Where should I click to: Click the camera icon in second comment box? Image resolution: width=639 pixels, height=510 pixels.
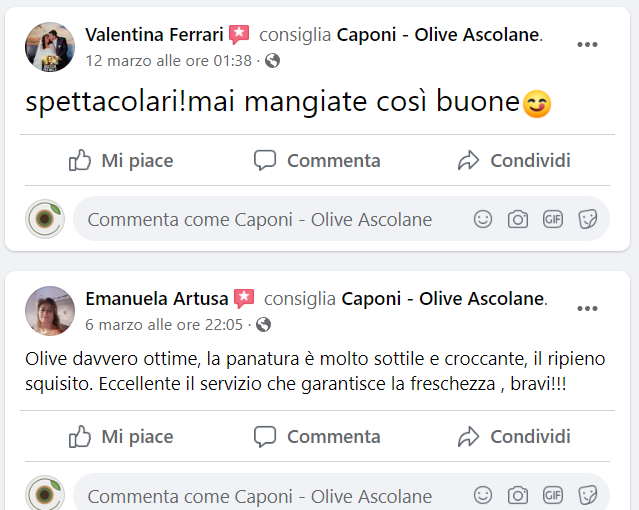point(517,495)
